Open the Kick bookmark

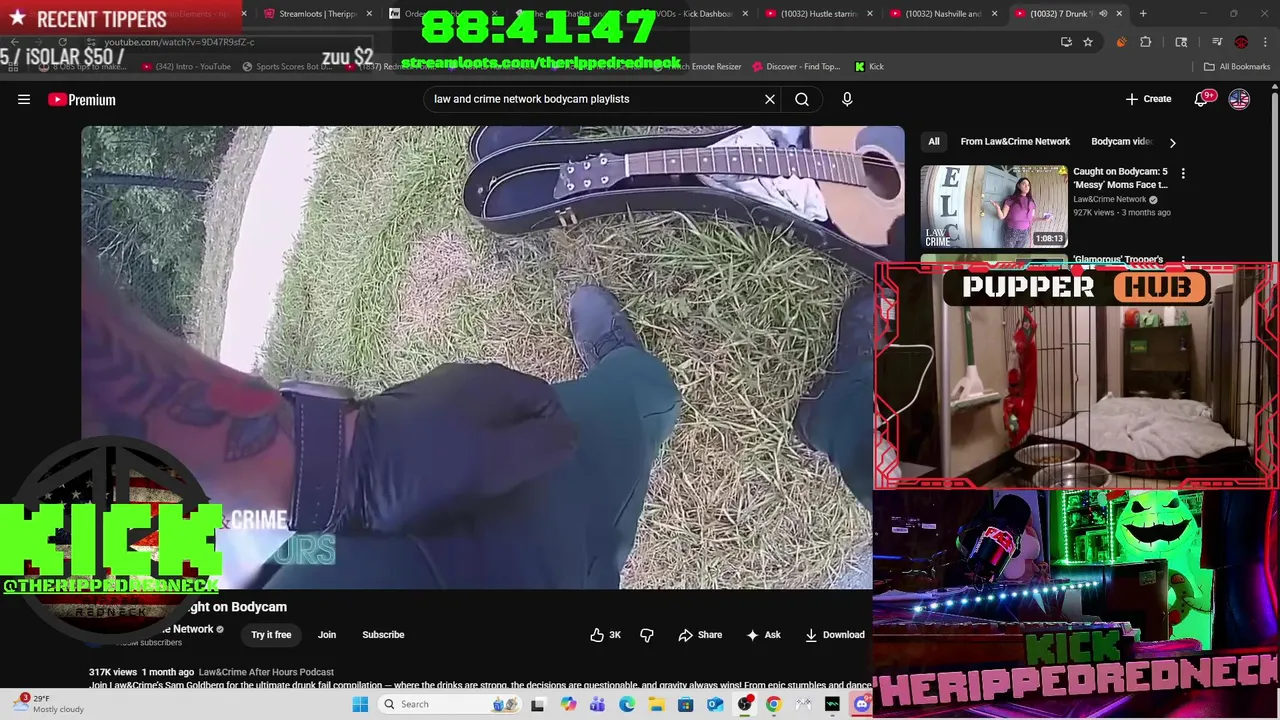(x=869, y=67)
